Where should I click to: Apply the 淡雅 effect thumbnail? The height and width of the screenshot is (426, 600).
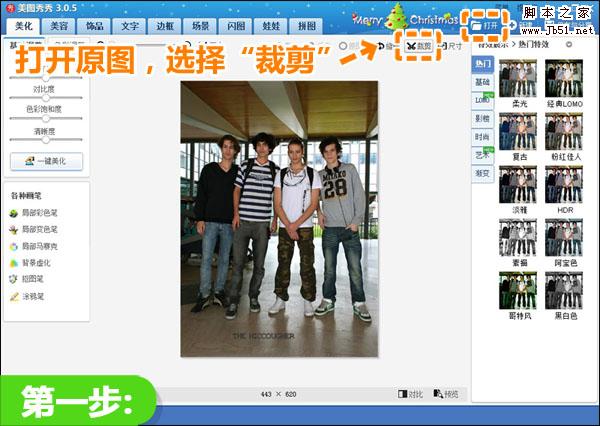[x=518, y=184]
